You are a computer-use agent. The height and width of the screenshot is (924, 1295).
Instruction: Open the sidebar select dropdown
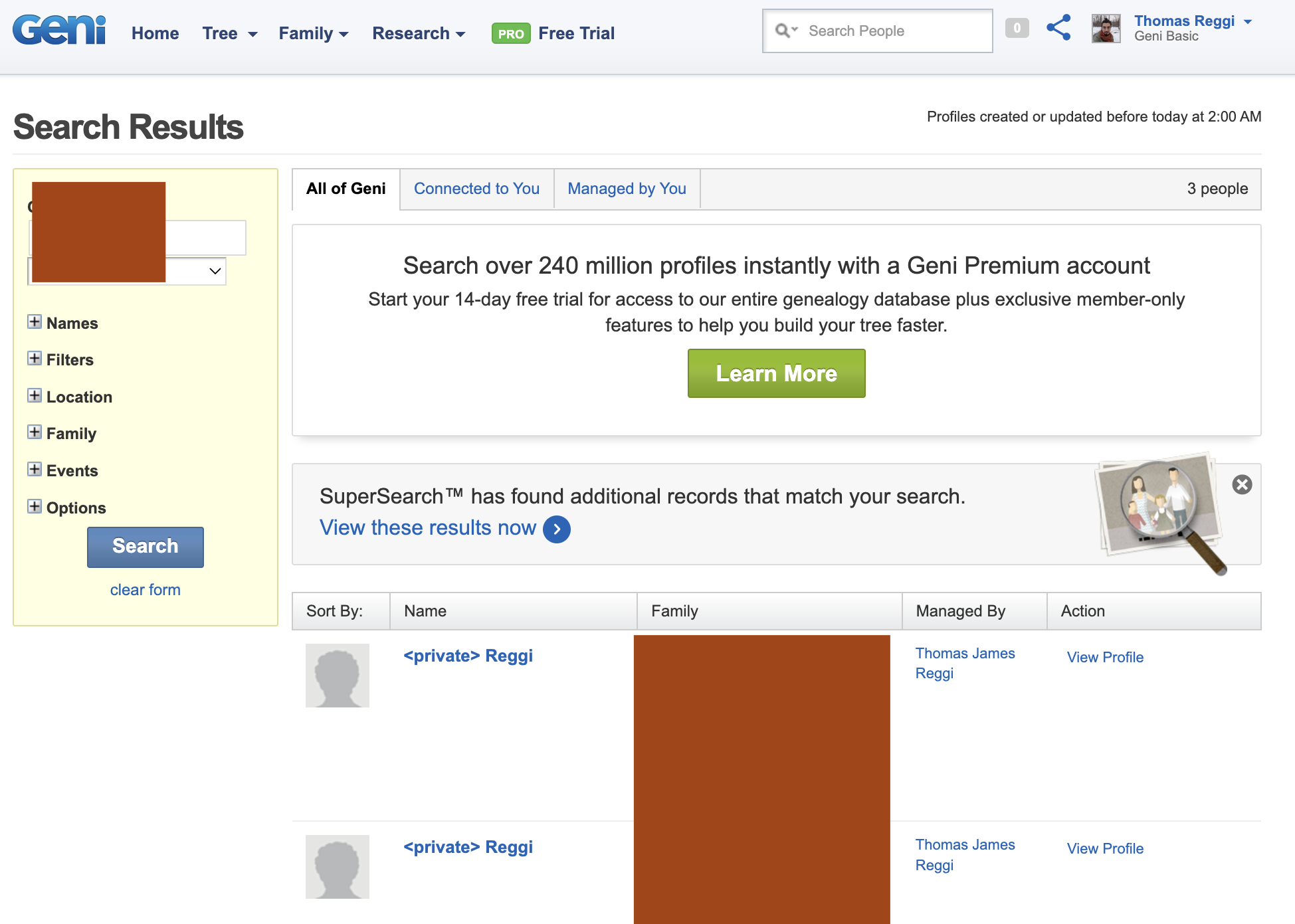(215, 271)
